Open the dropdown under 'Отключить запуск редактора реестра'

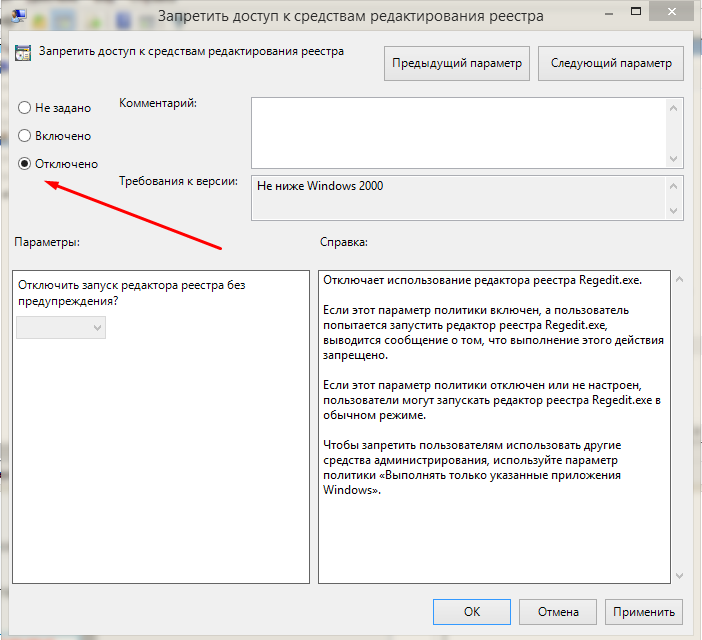point(61,328)
